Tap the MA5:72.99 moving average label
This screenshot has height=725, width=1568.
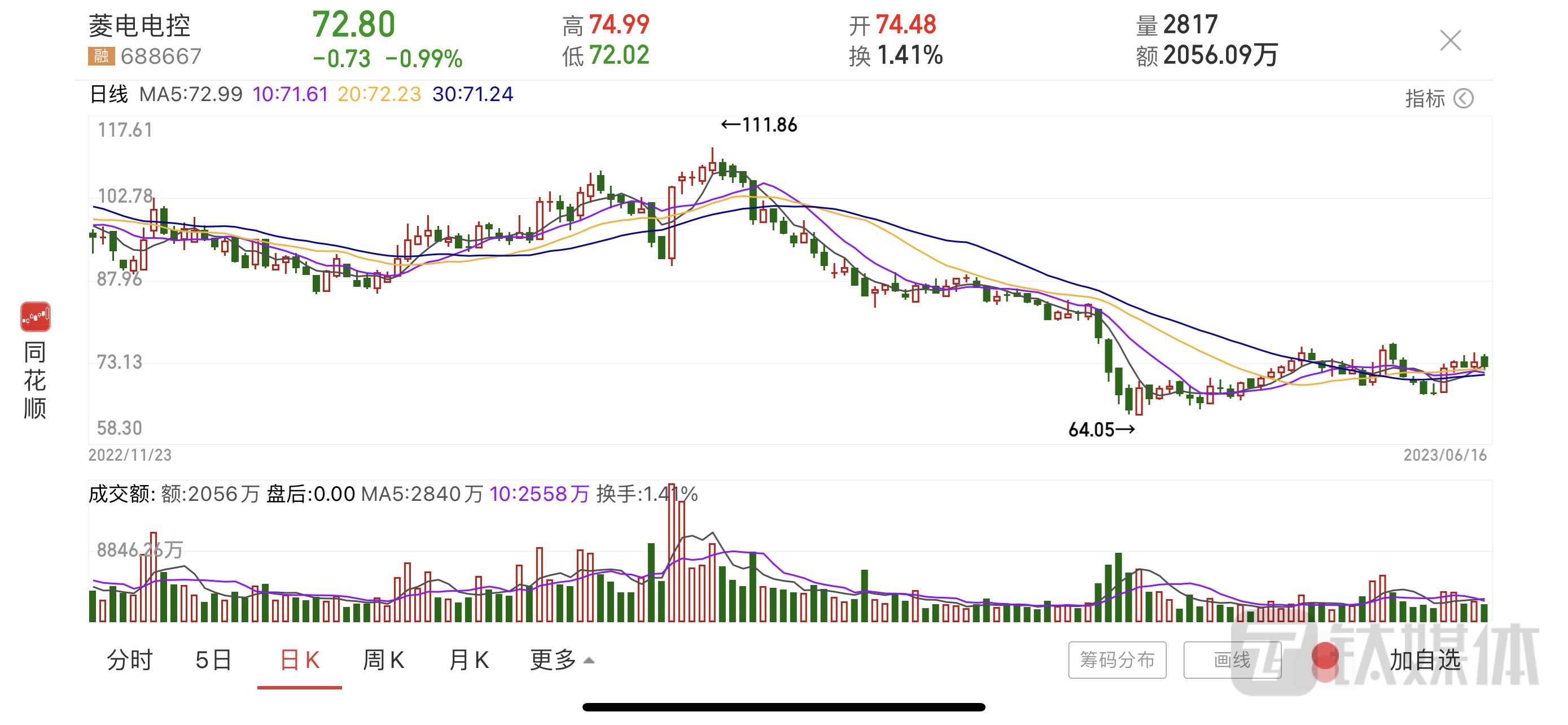(191, 94)
